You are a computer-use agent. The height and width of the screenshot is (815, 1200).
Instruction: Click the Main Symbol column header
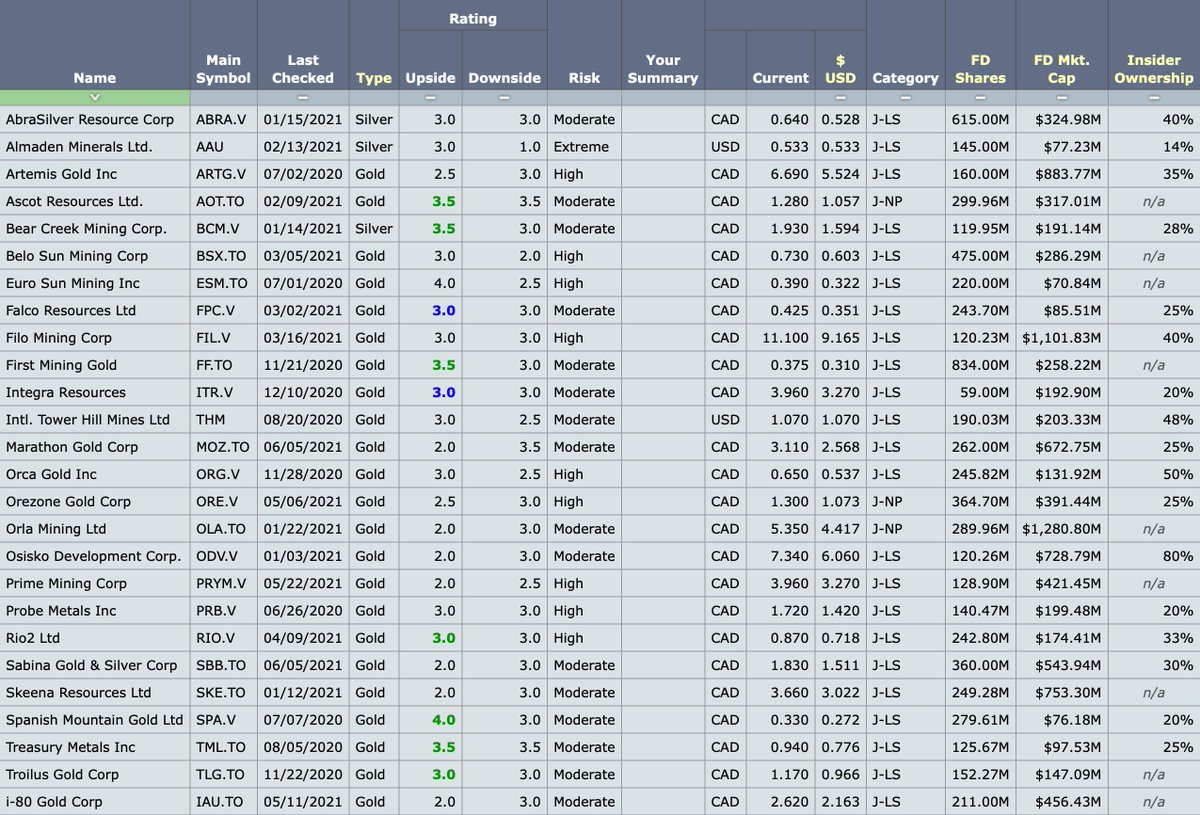[x=223, y=69]
